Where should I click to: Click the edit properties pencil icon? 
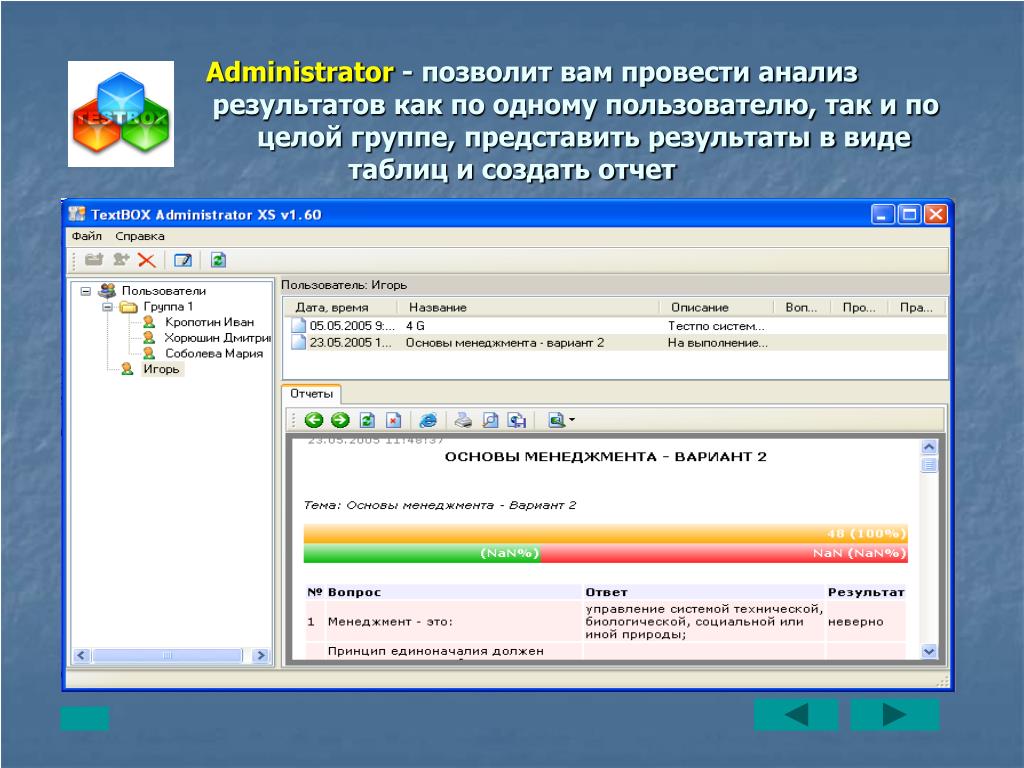pyautogui.click(x=183, y=261)
